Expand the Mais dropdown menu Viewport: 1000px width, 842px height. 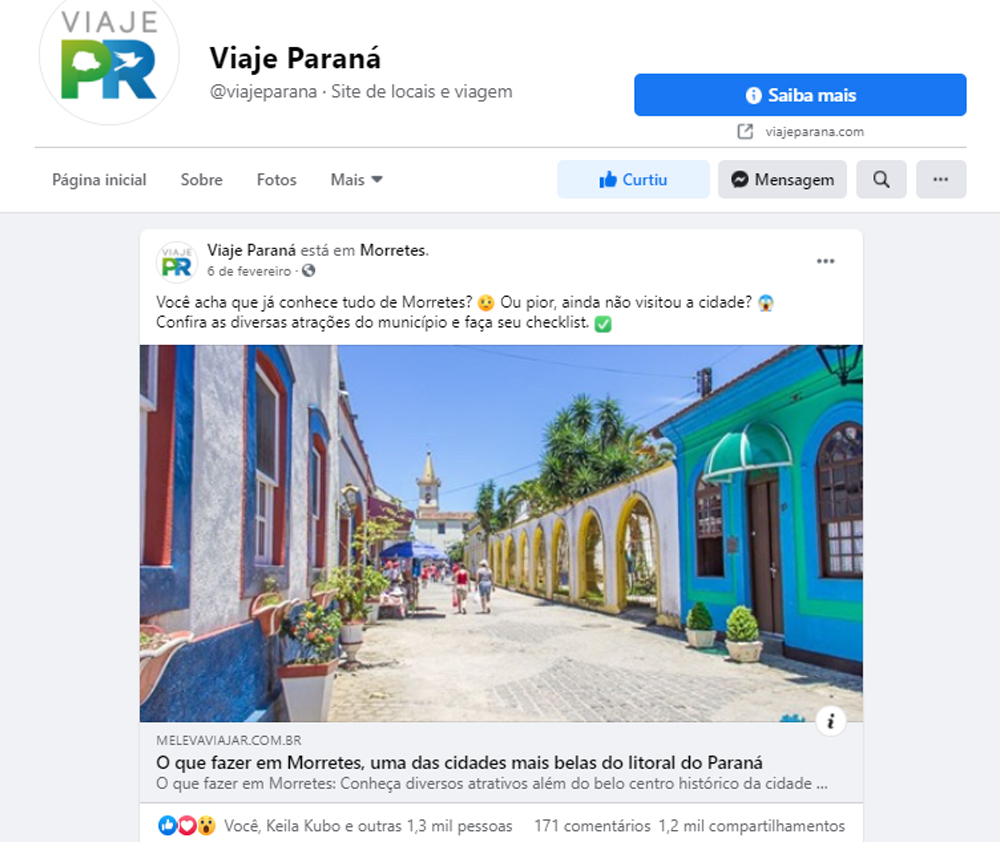(x=357, y=180)
